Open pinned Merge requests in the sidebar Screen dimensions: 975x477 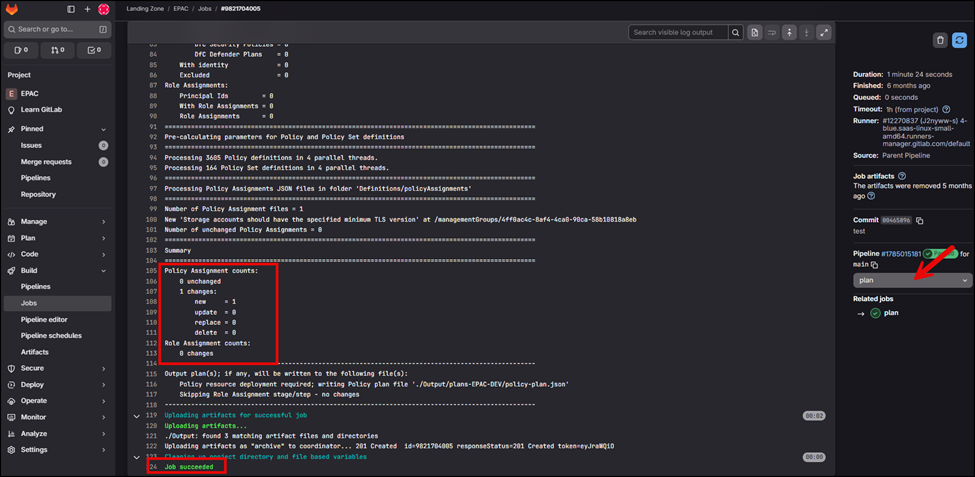click(x=58, y=162)
